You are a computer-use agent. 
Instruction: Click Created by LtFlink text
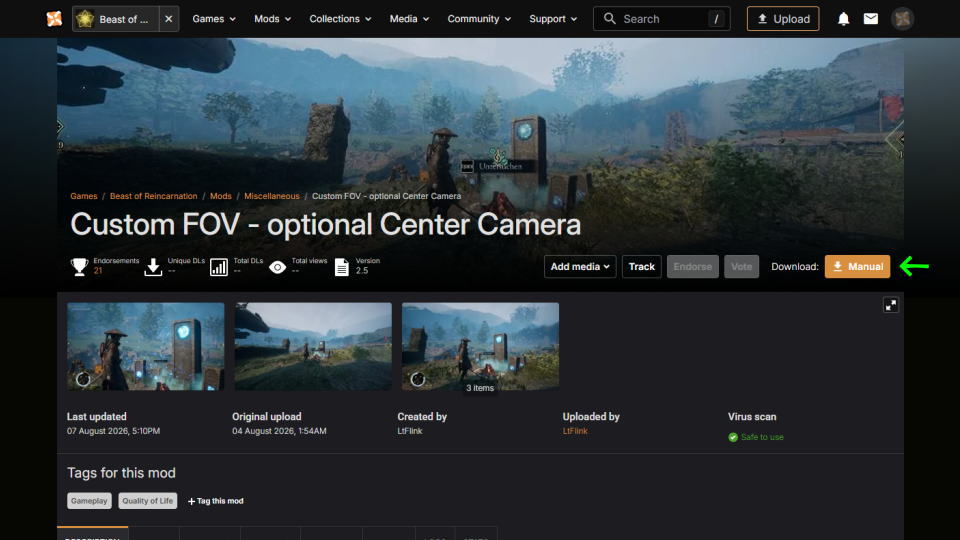[410, 431]
